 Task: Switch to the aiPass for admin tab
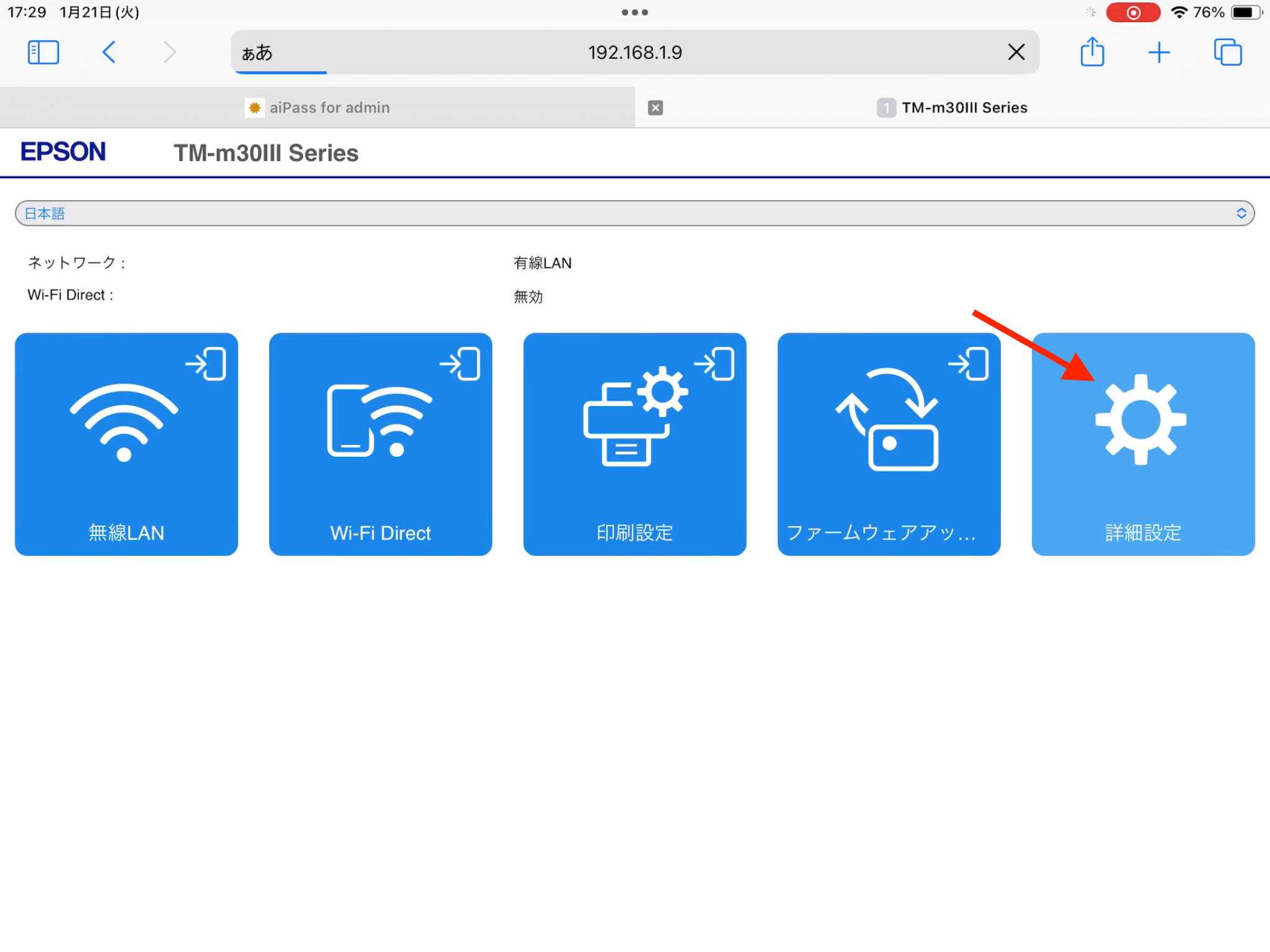click(317, 107)
